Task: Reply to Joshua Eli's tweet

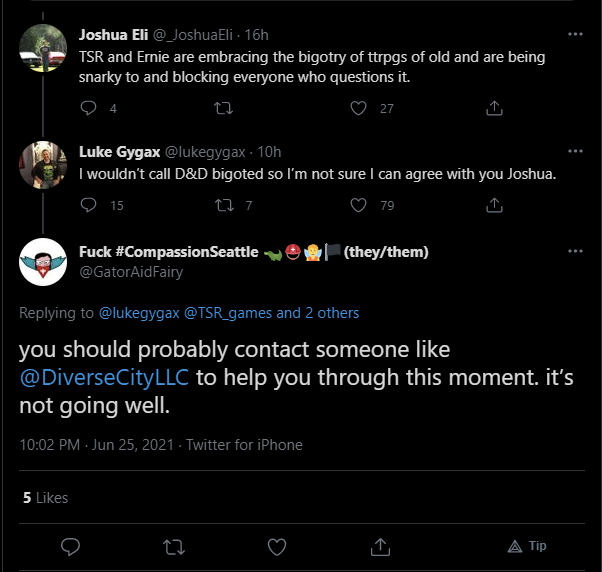Action: point(88,108)
